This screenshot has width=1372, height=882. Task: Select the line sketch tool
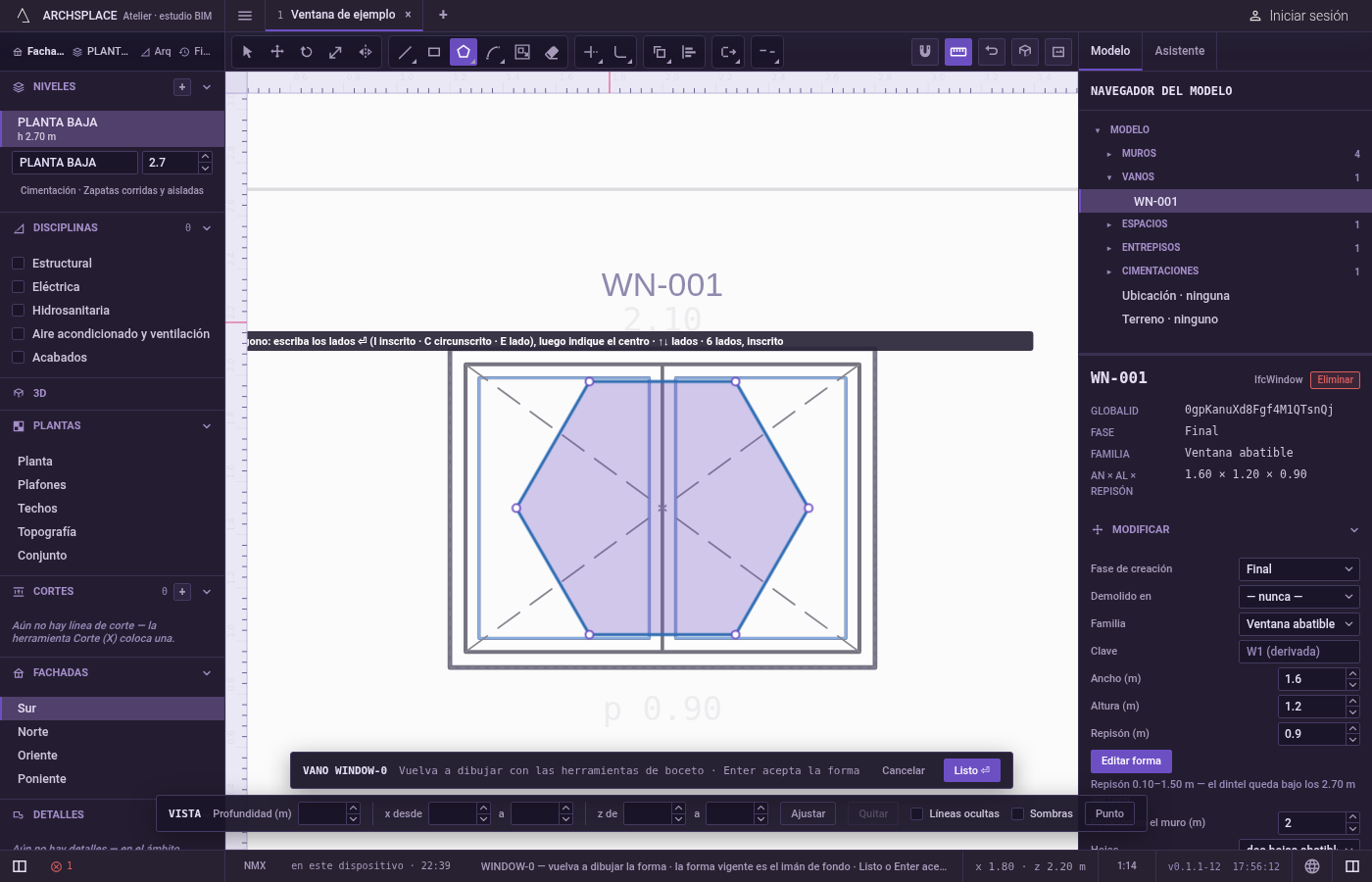[405, 52]
